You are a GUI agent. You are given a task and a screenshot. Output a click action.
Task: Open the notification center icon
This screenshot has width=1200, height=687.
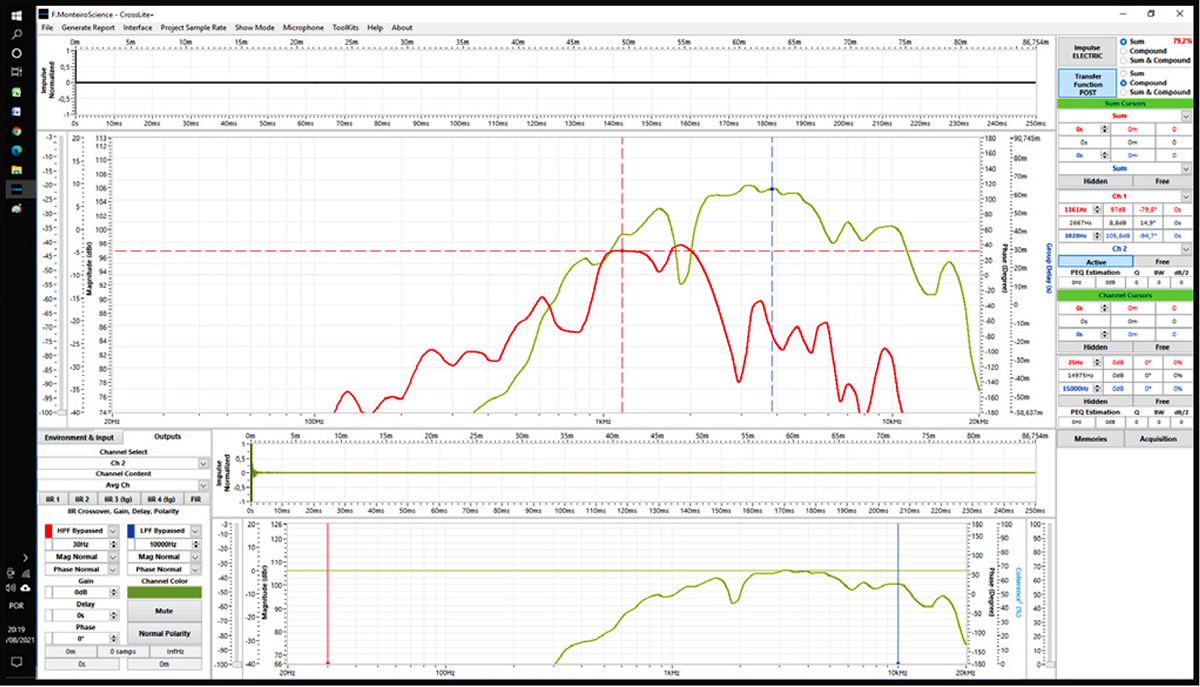pyautogui.click(x=17, y=662)
